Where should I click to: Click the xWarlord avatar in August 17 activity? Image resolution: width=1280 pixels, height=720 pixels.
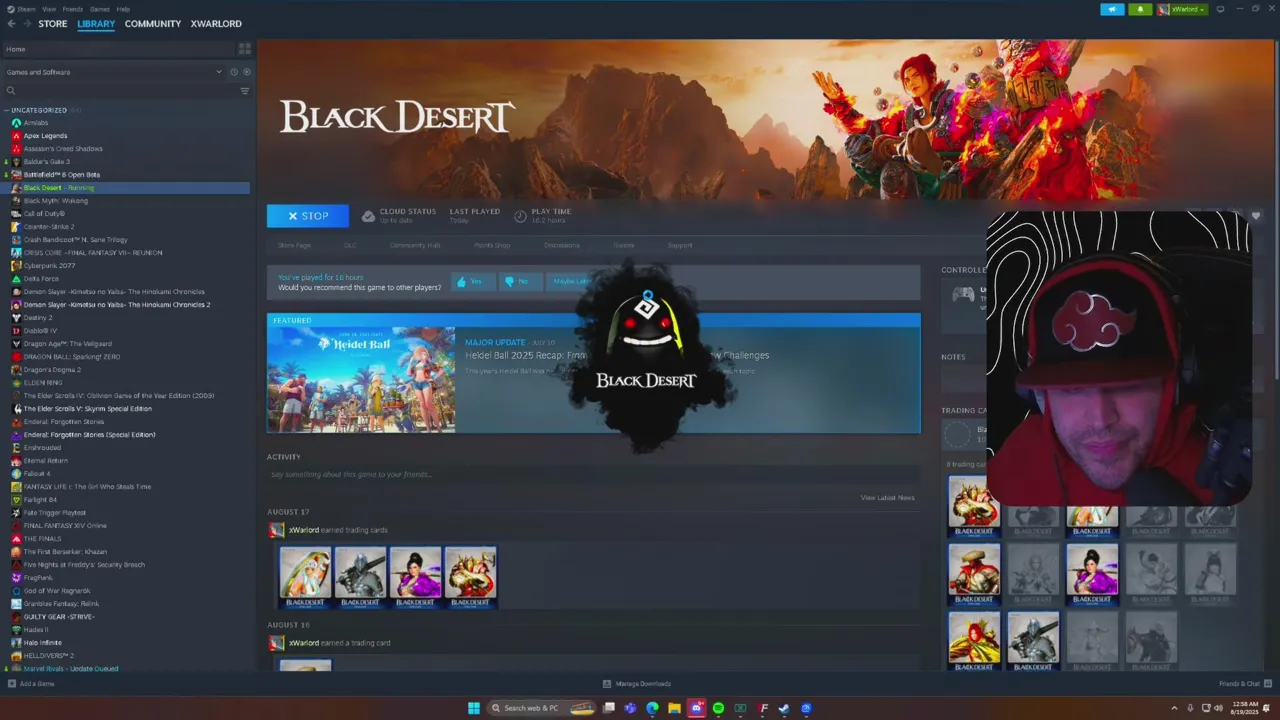pos(277,530)
